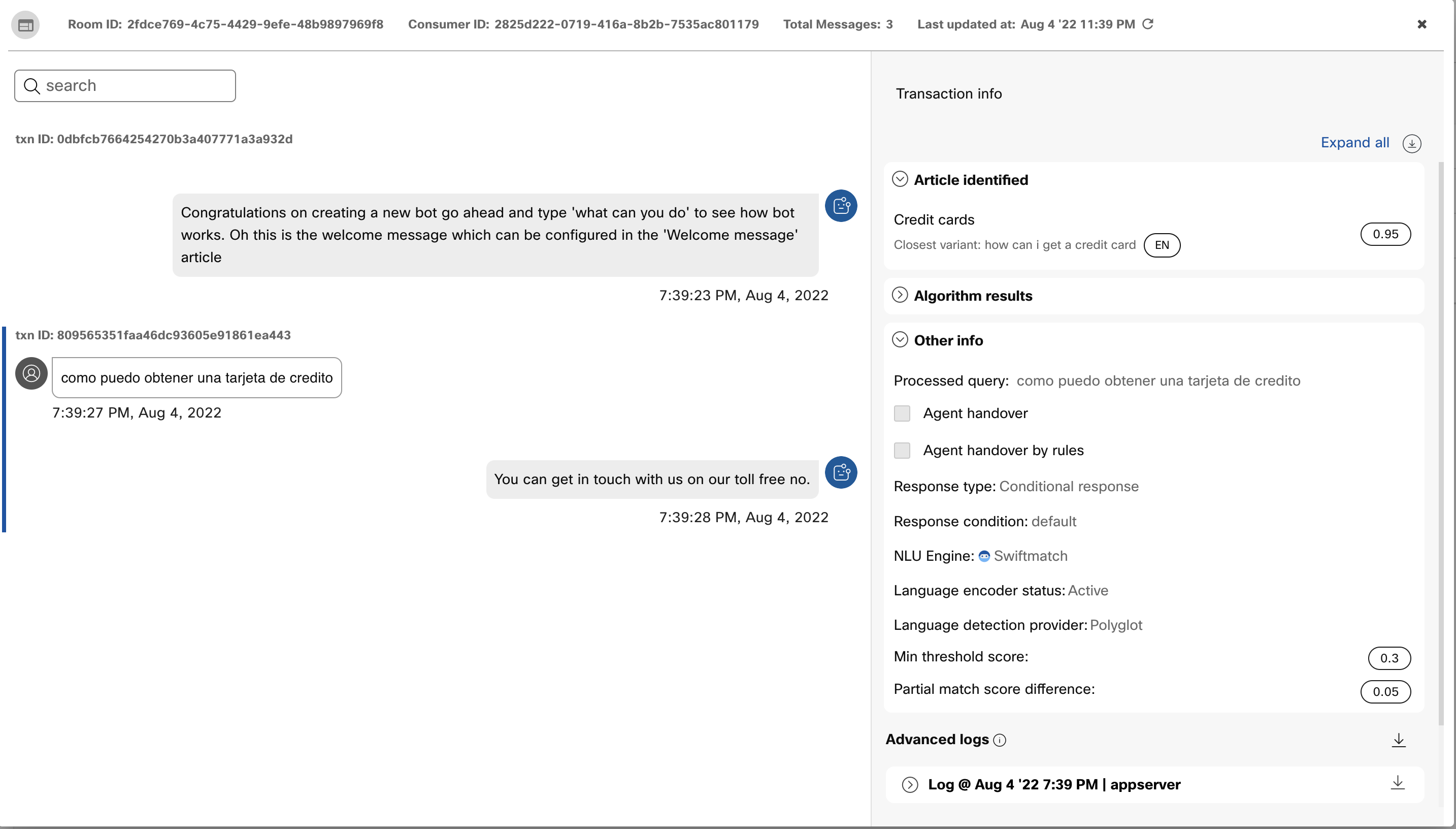Screen dimensions: 1456x829
Task: Click txn ID 0dbfcb7664254270b3a407771a3a932d
Action: coord(154,139)
